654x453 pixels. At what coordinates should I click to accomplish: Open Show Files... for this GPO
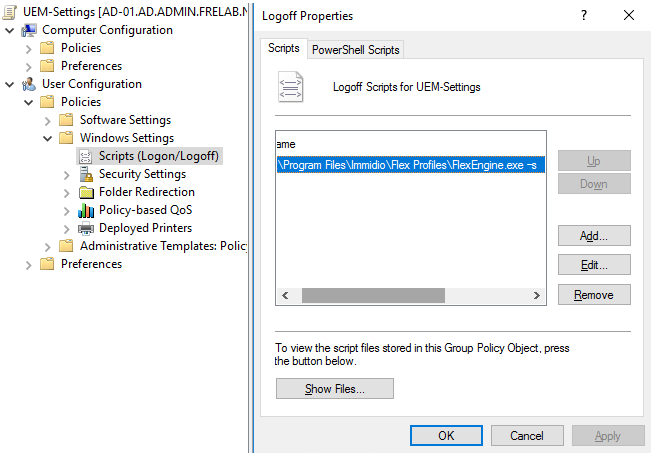(334, 388)
